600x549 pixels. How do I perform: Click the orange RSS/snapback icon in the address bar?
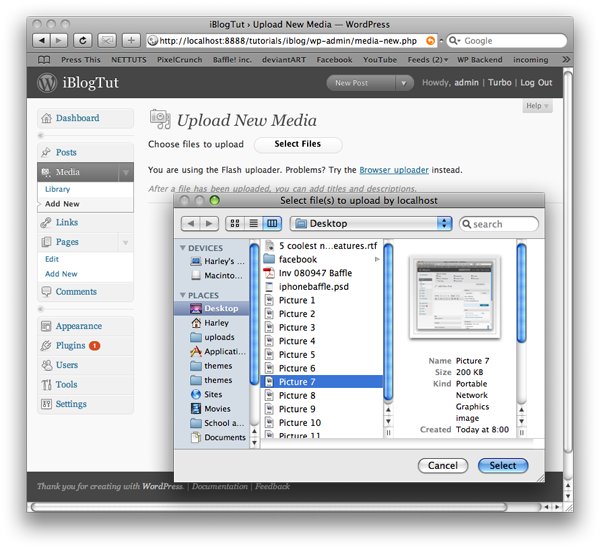[430, 41]
